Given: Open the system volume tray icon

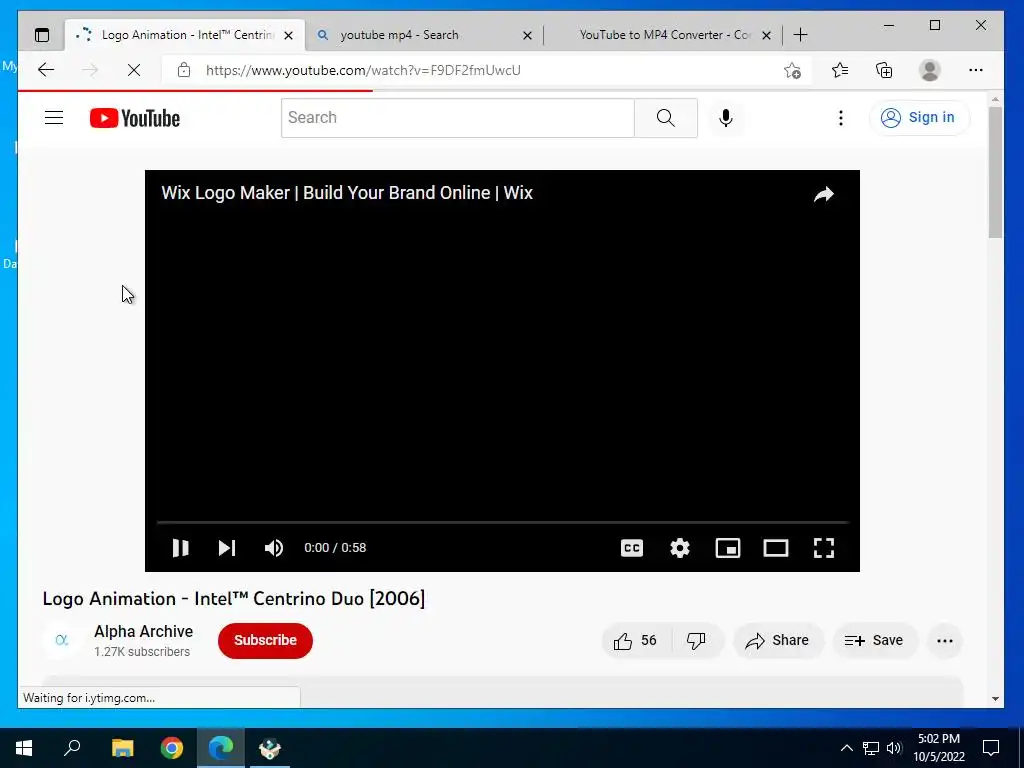Looking at the screenshot, I should point(894,748).
